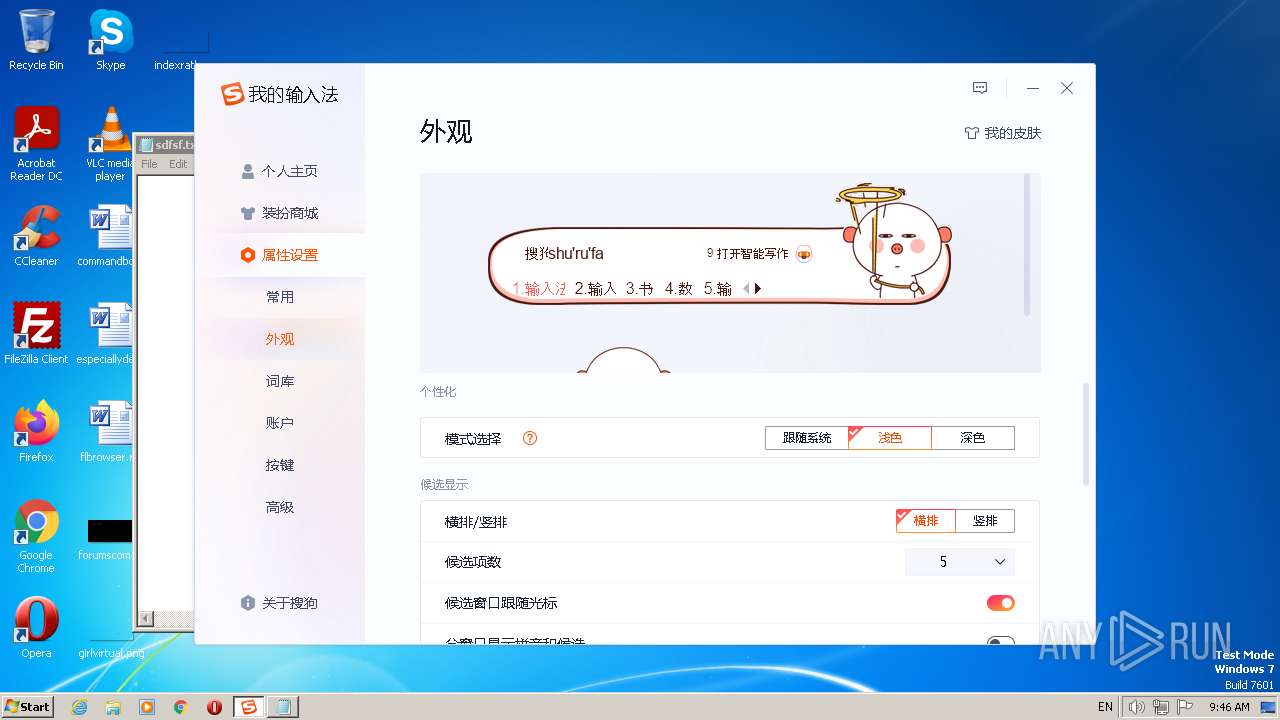Click next-page arrow in skin preview

point(758,288)
